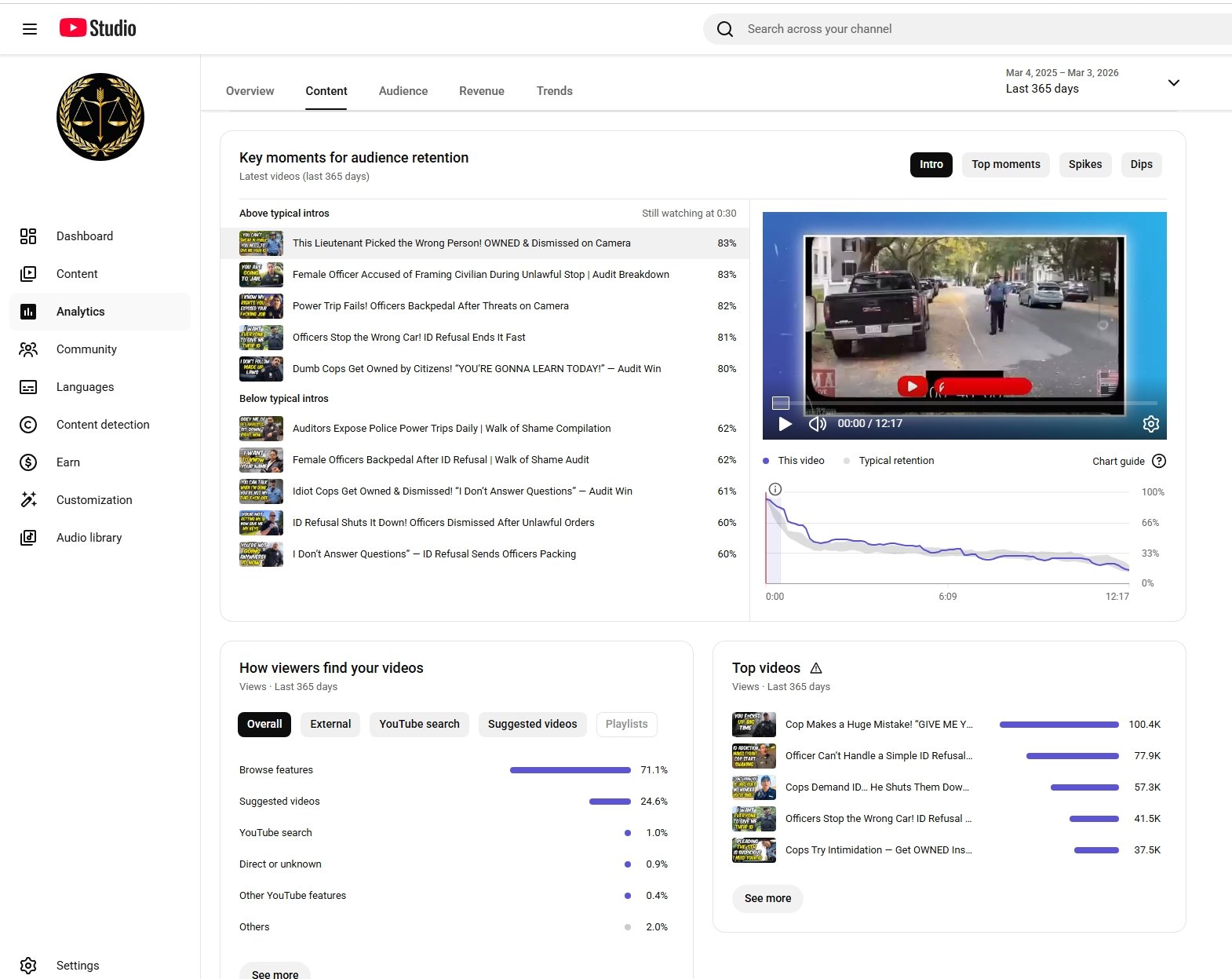Click the Customization magic wand icon
Screen dimensions: 1232x979
pos(28,500)
